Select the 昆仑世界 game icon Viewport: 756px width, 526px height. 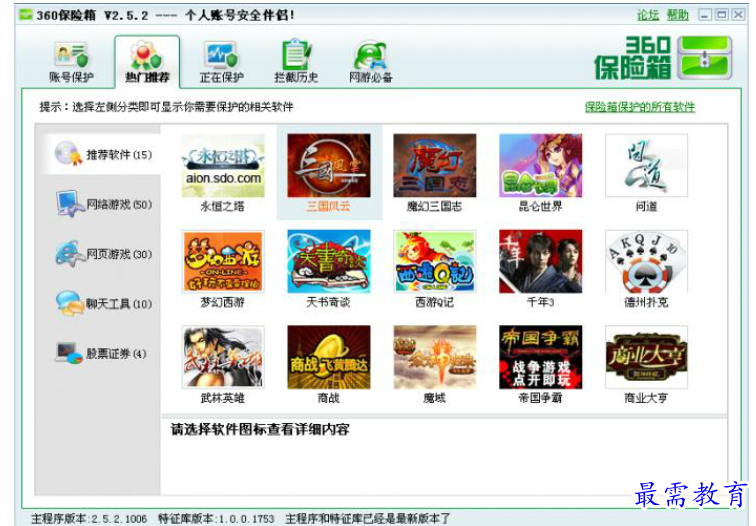pos(540,165)
